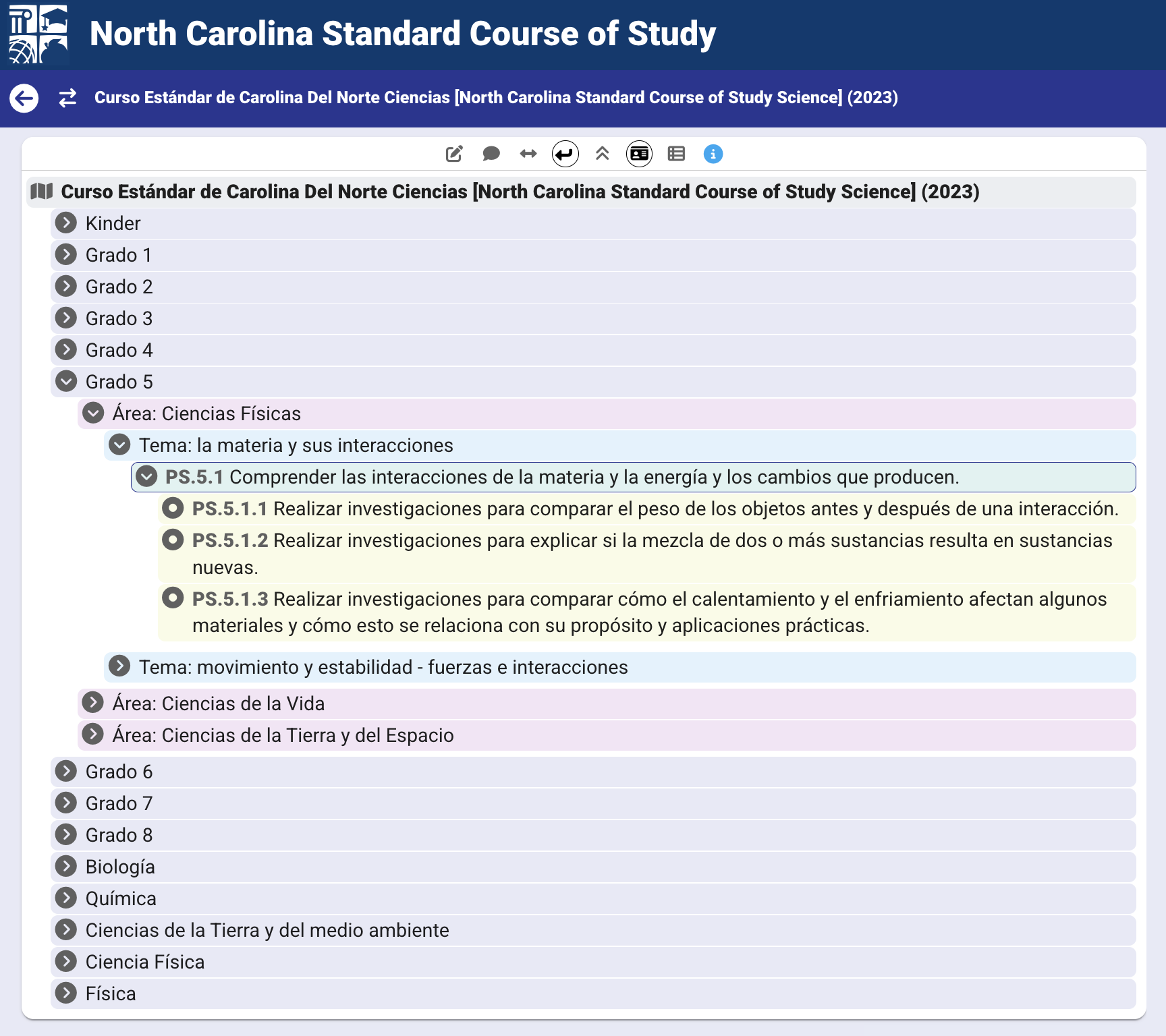Open the comments speech bubble
This screenshot has height=1036, width=1166.
click(x=491, y=154)
